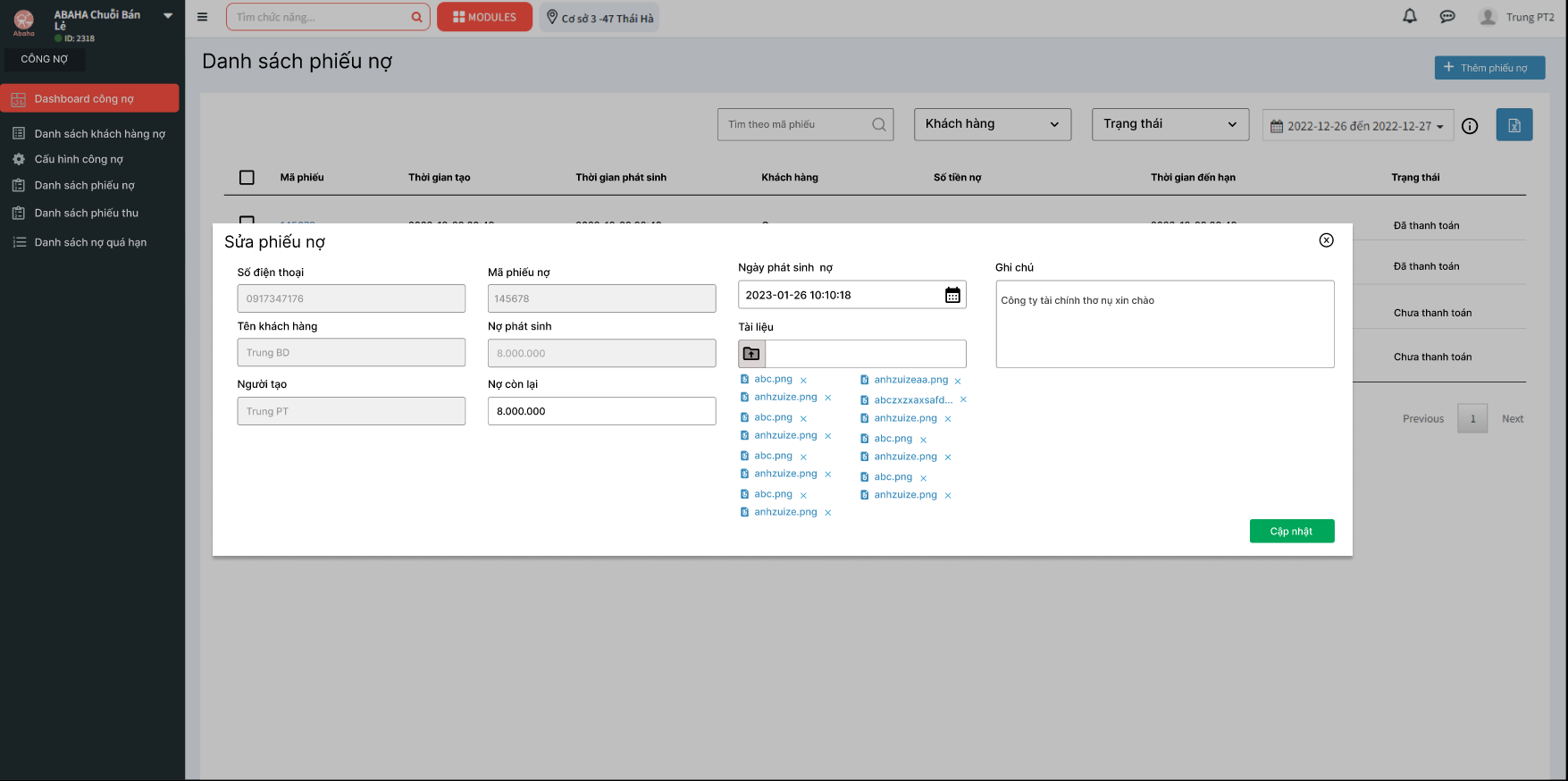Screen dimensions: 1568x781
Task: Click the Excel export icon button
Action: [1514, 125]
